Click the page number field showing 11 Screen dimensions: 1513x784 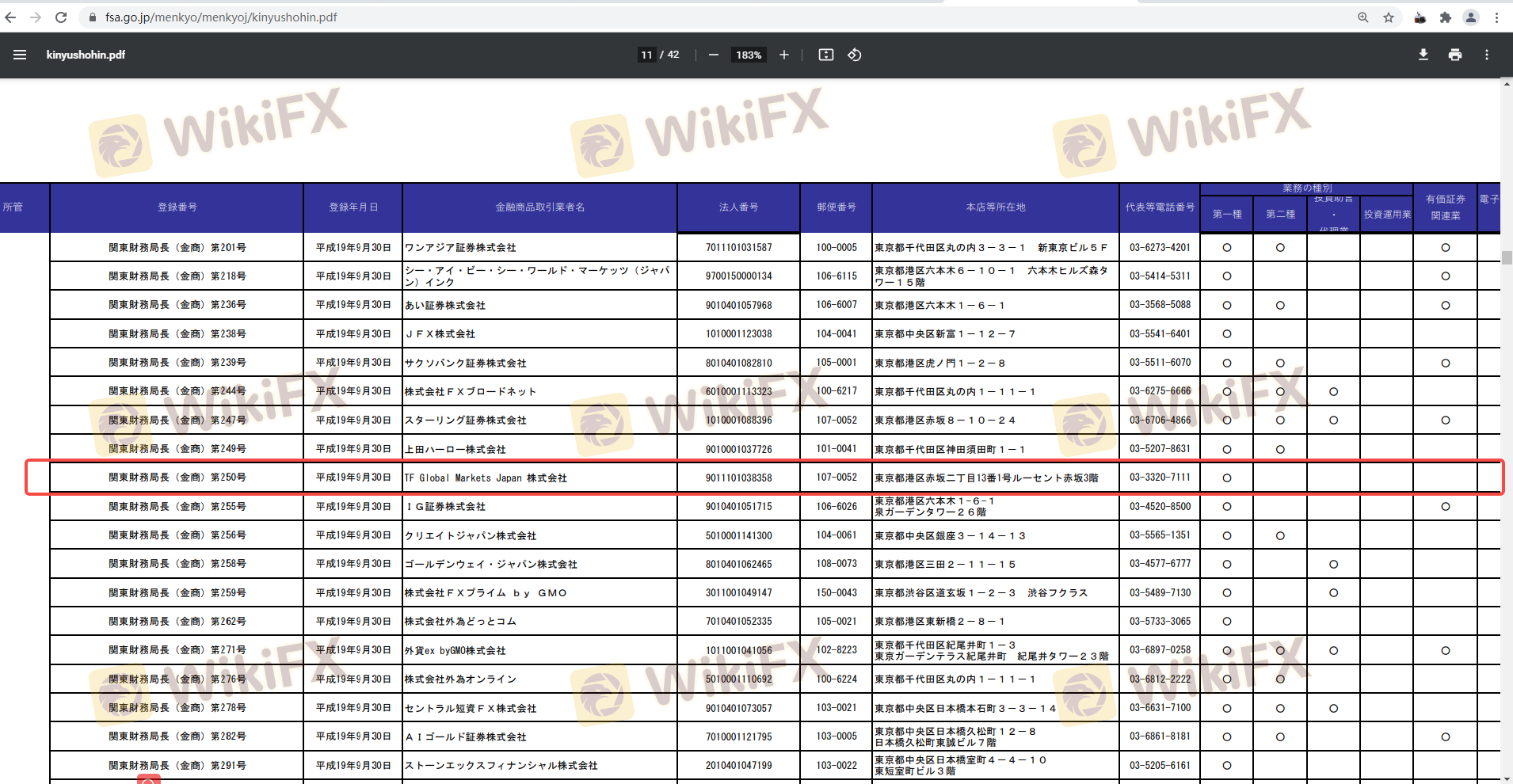click(646, 55)
